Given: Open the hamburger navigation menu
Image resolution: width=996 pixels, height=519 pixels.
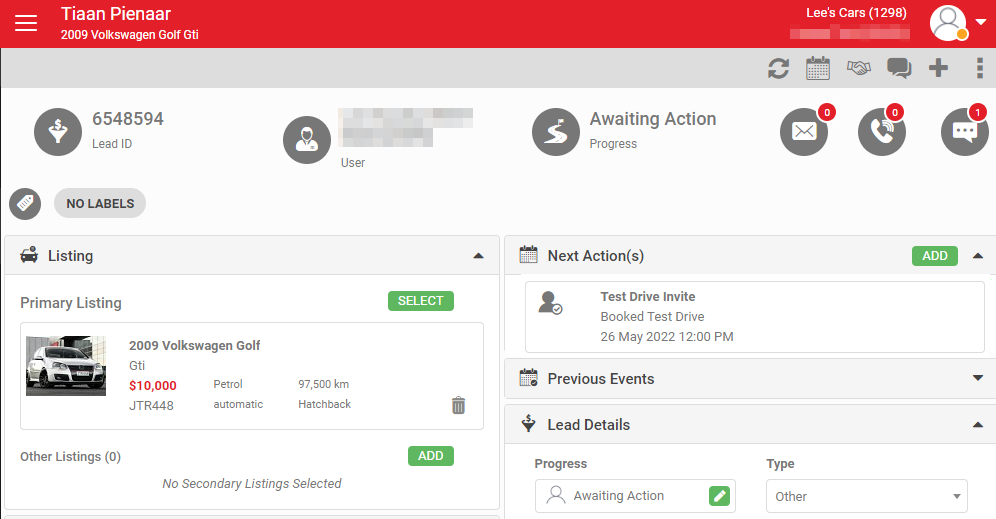Looking at the screenshot, I should (26, 23).
